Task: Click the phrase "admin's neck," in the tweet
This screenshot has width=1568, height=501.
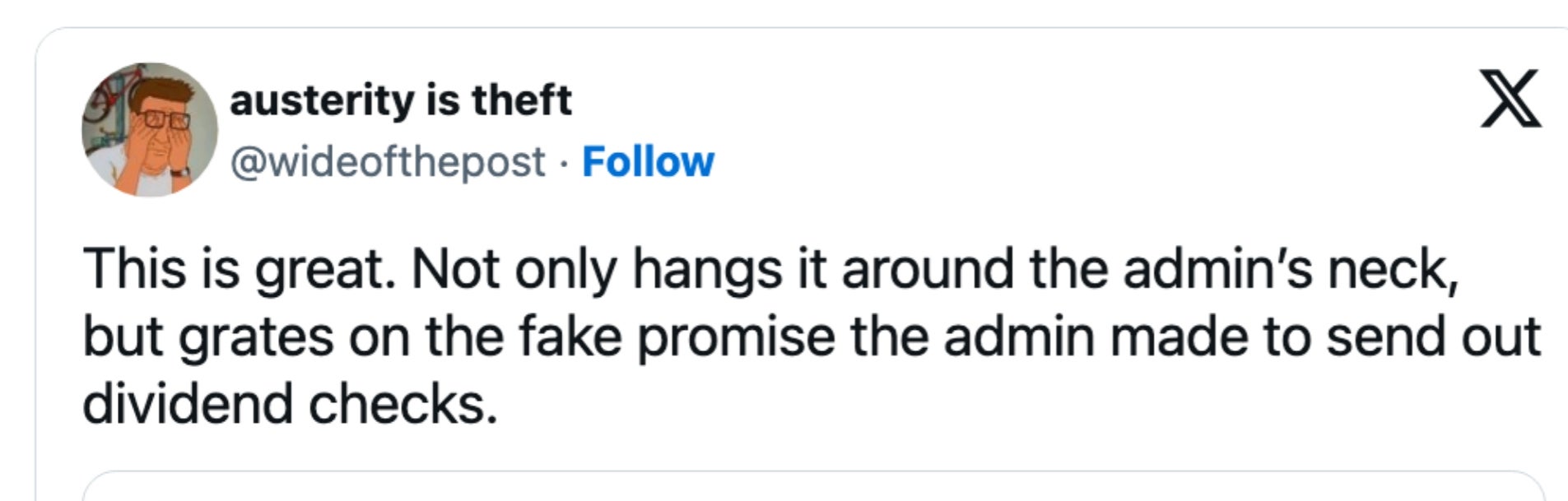Action: (x=1291, y=270)
